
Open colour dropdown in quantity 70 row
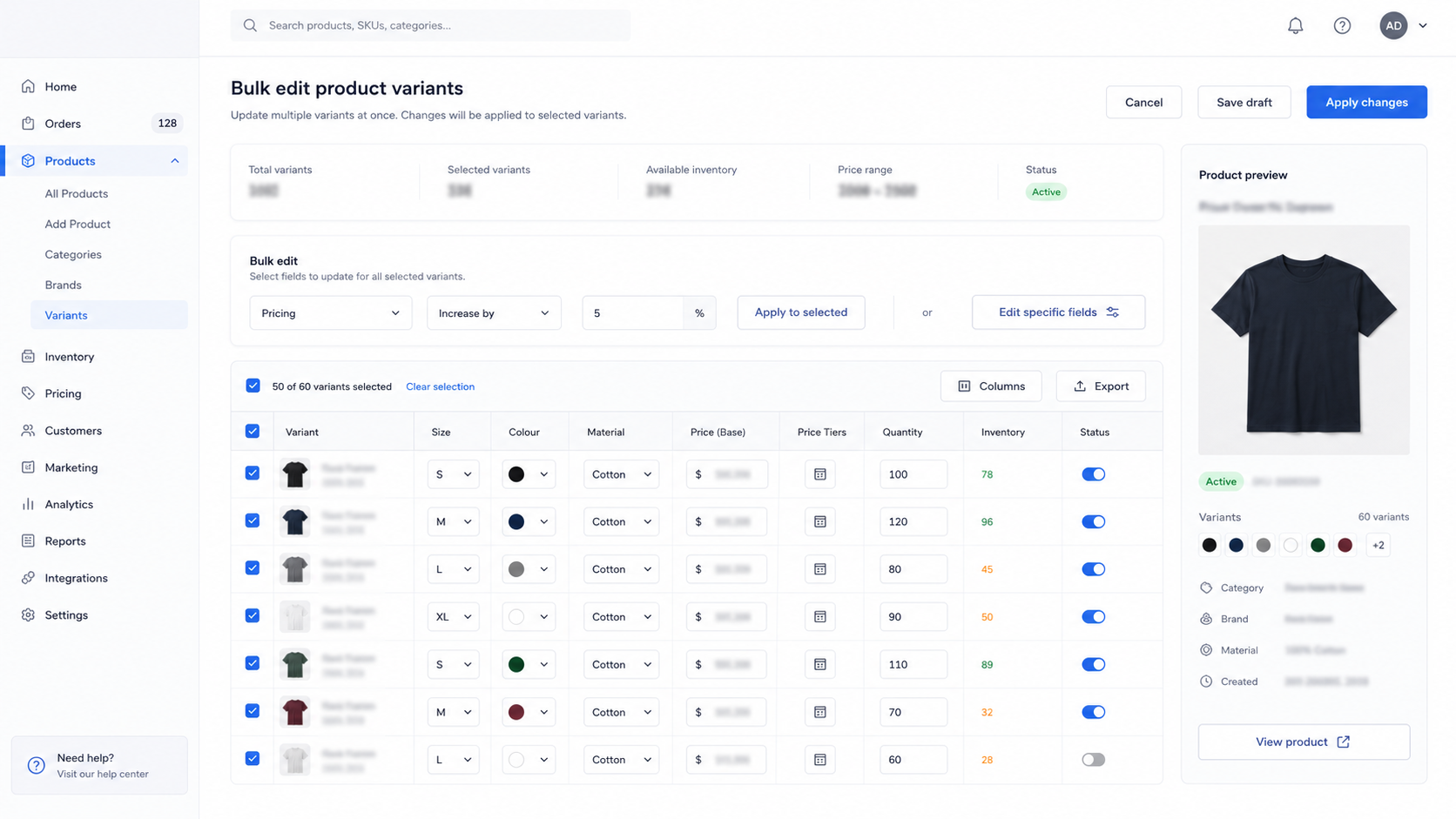coord(528,712)
